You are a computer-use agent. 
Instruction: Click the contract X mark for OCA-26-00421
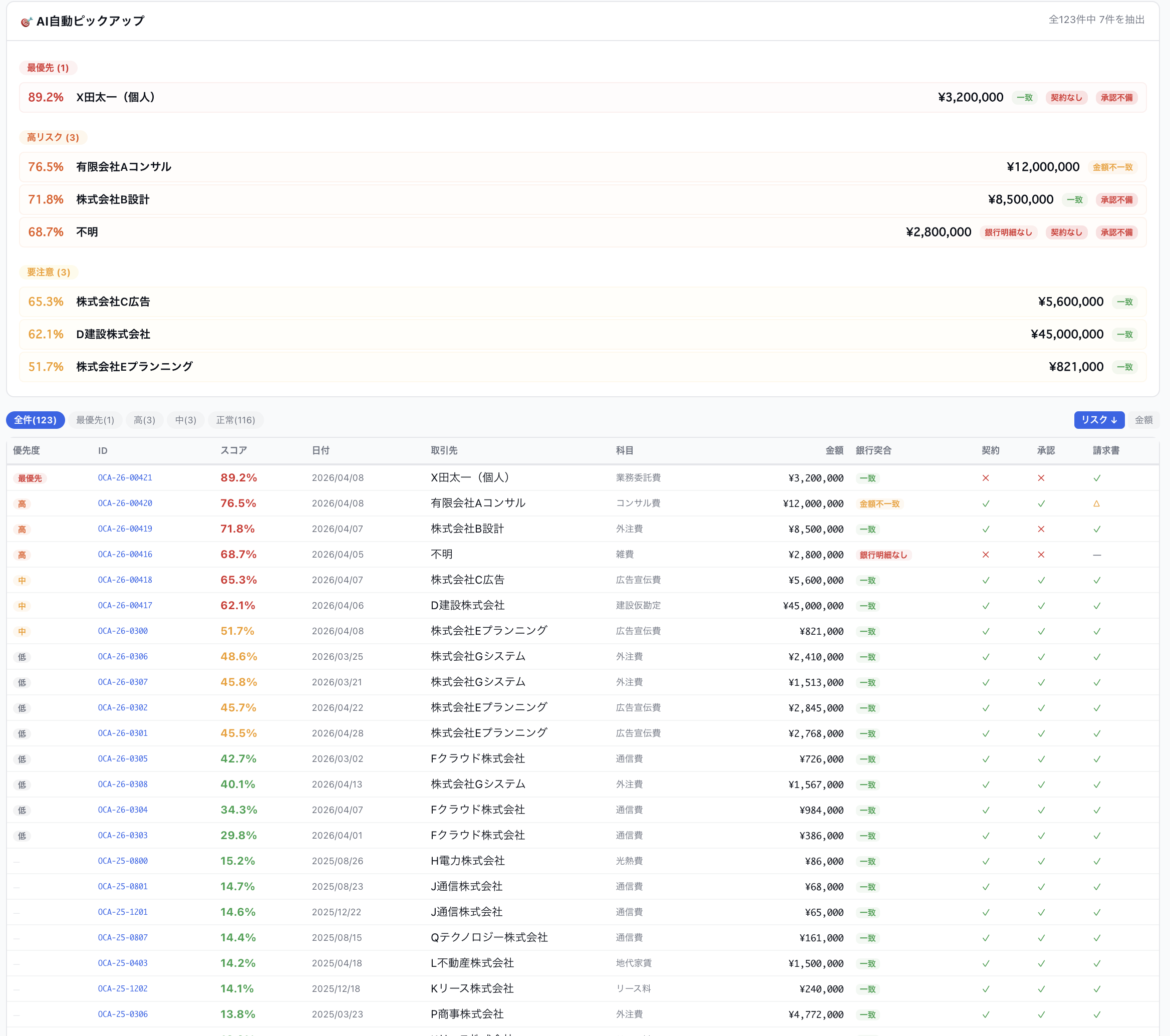pos(986,478)
